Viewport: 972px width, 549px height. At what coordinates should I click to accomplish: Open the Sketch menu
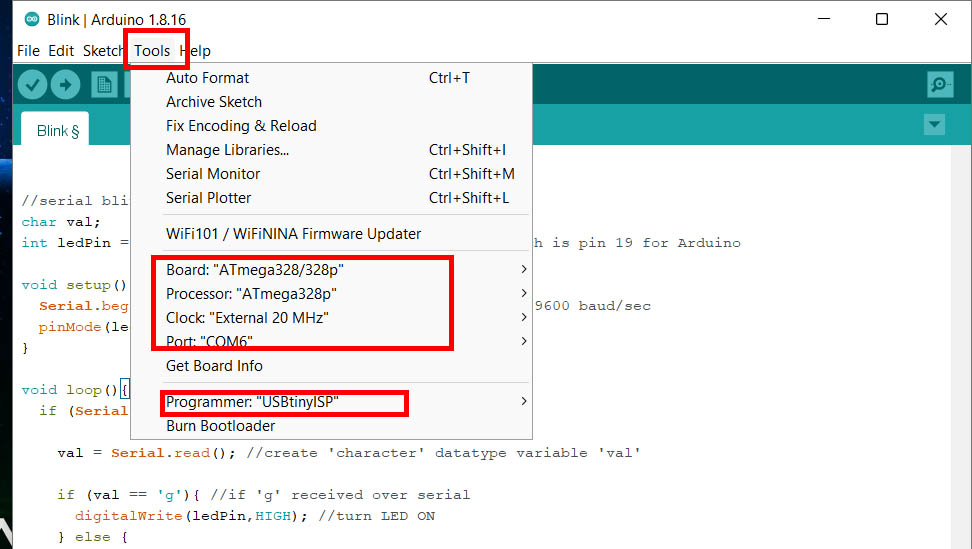click(104, 51)
